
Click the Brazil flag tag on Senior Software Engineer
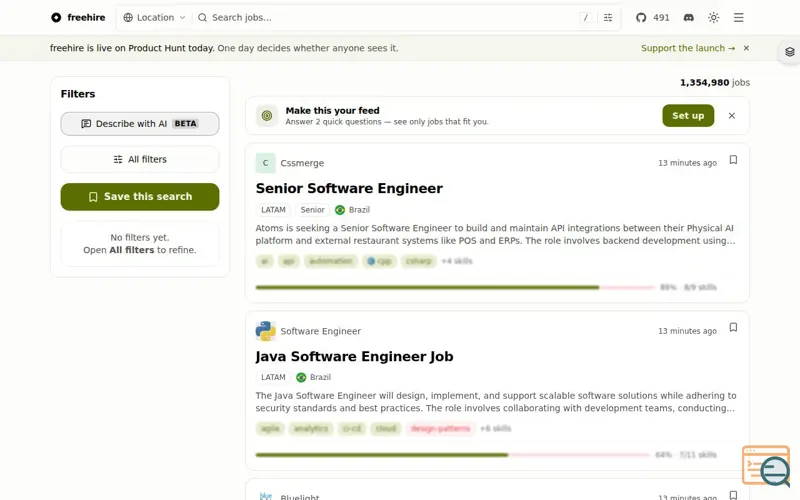point(353,210)
